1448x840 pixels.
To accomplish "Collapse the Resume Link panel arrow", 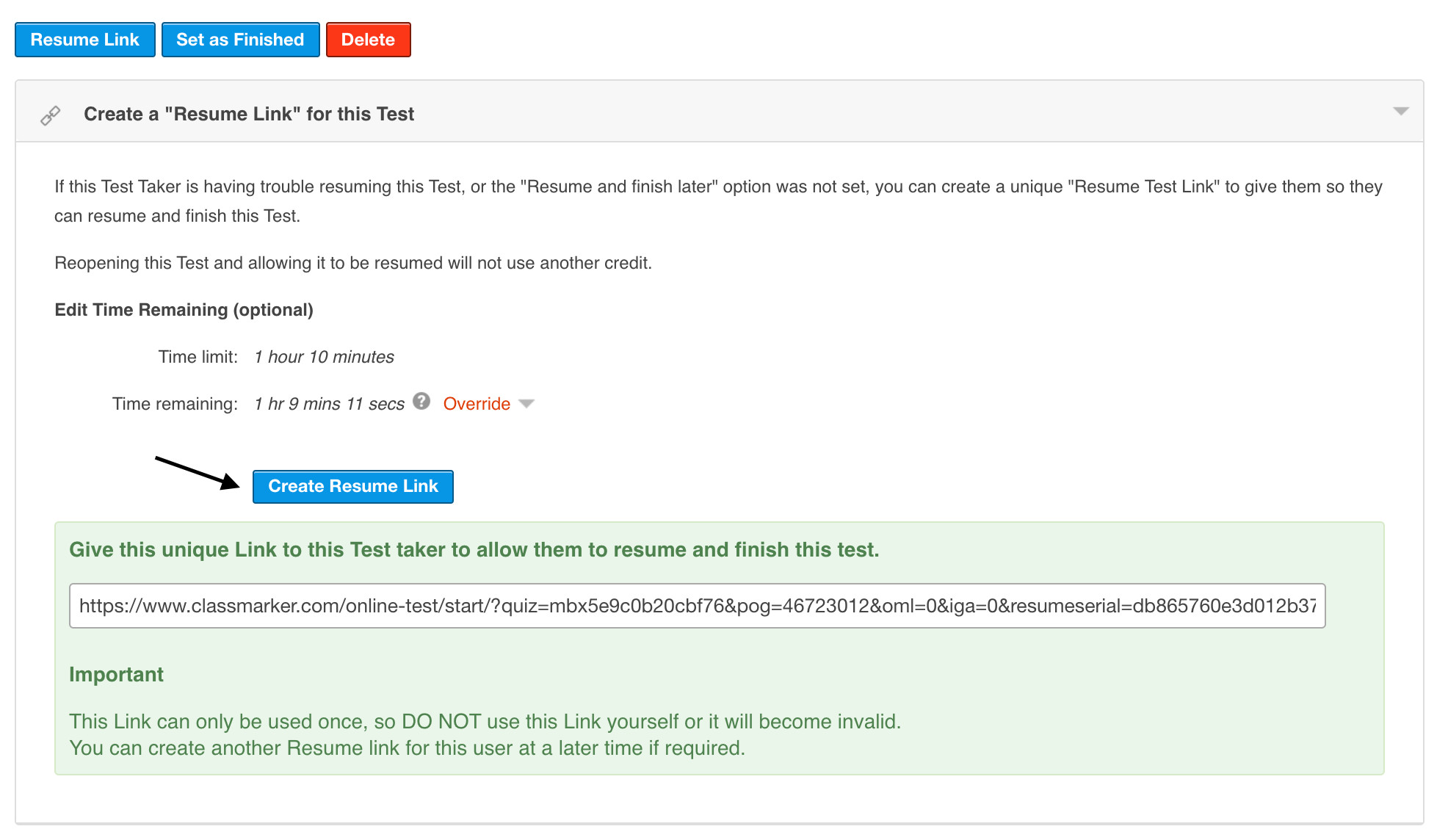I will tap(1400, 112).
